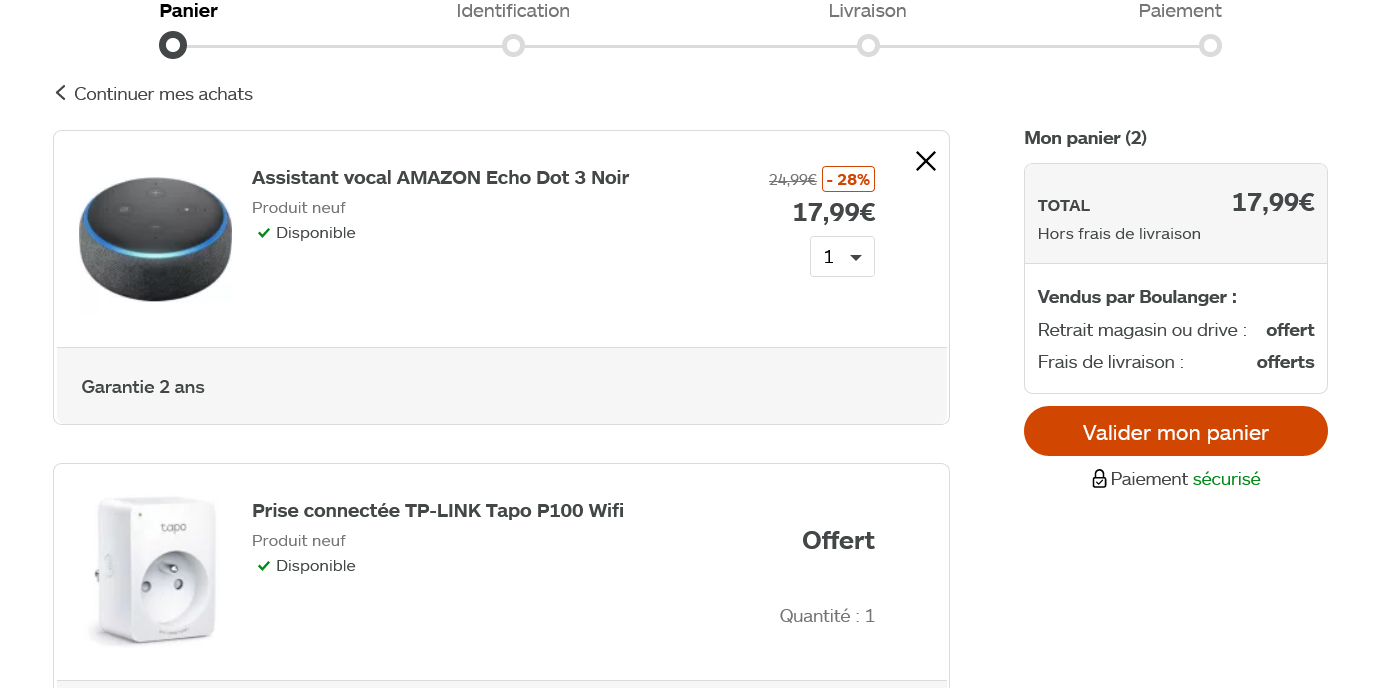Go to the Identification step label

513,11
